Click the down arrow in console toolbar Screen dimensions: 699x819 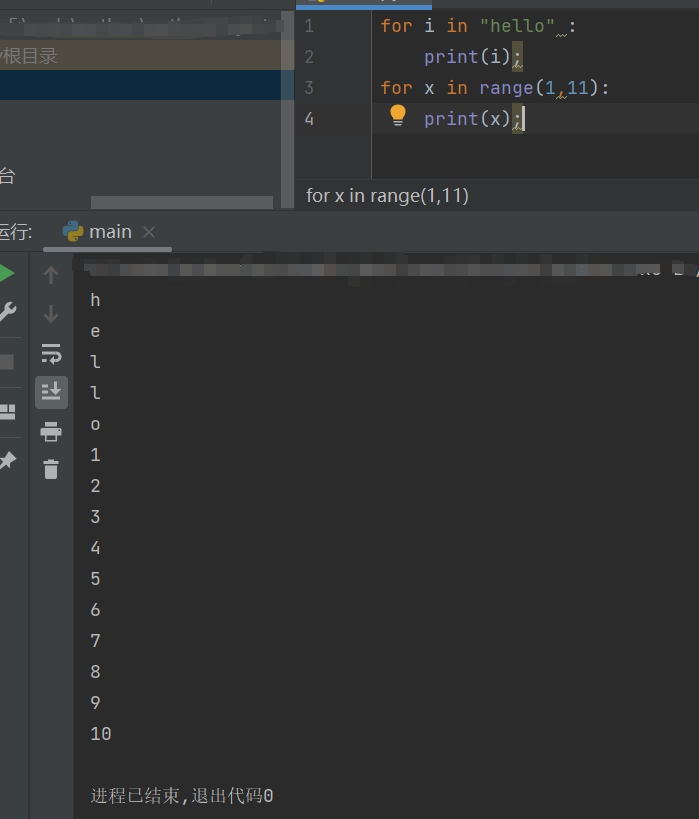tap(51, 314)
